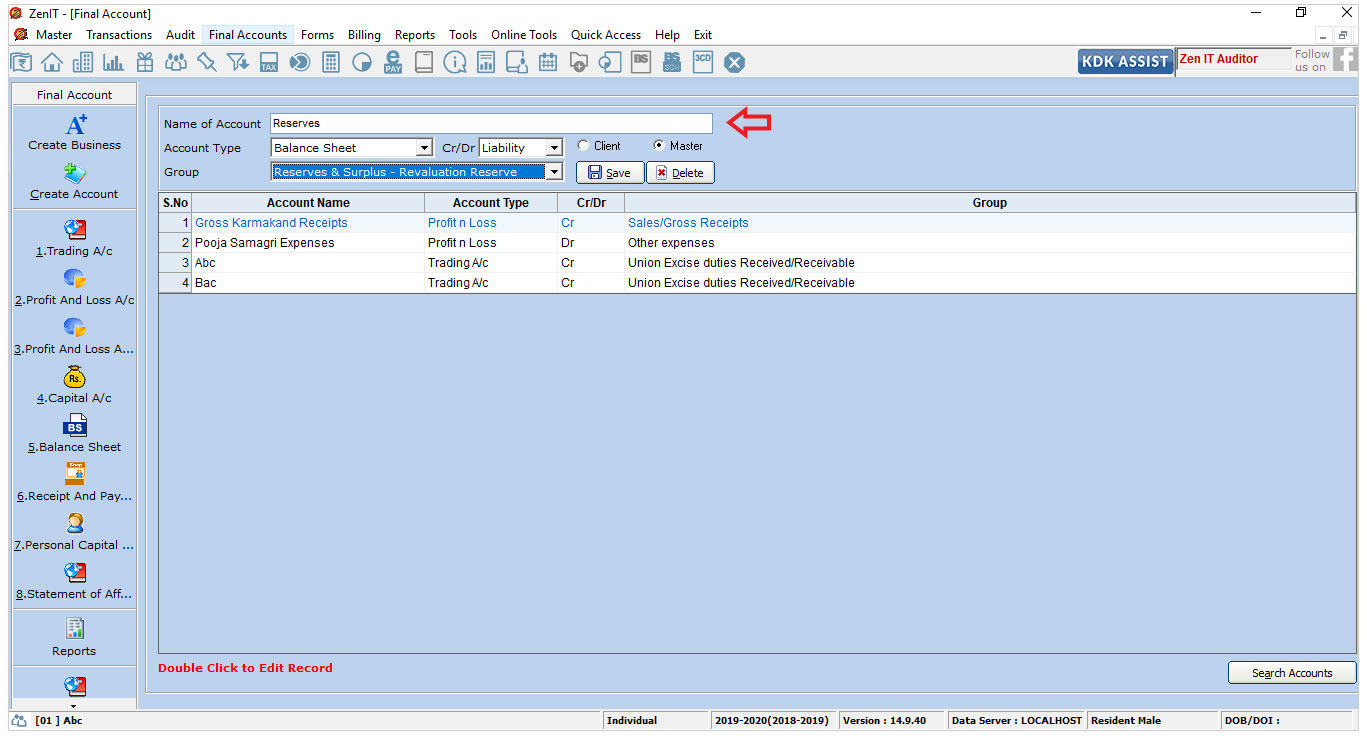This screenshot has height=739, width=1367.
Task: Open the Capital A/c sidebar icon
Action: [75, 385]
